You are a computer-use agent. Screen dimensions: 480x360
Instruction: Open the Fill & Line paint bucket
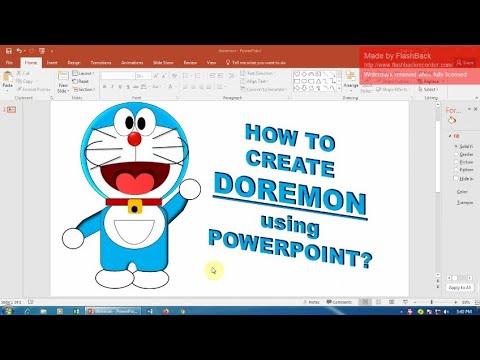point(452,120)
